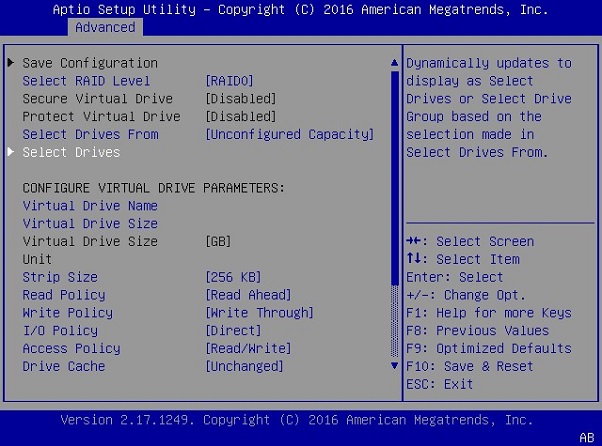Open the Unconfigured Capacity dropdown

(289, 135)
